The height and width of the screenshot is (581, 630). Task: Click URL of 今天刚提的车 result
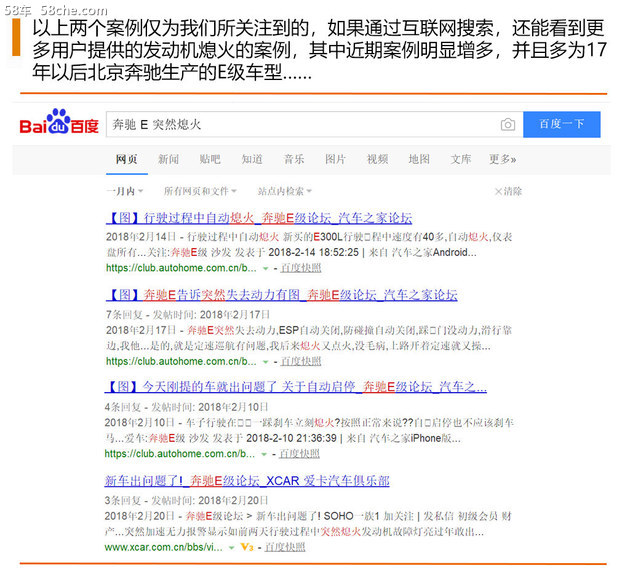tap(180, 454)
